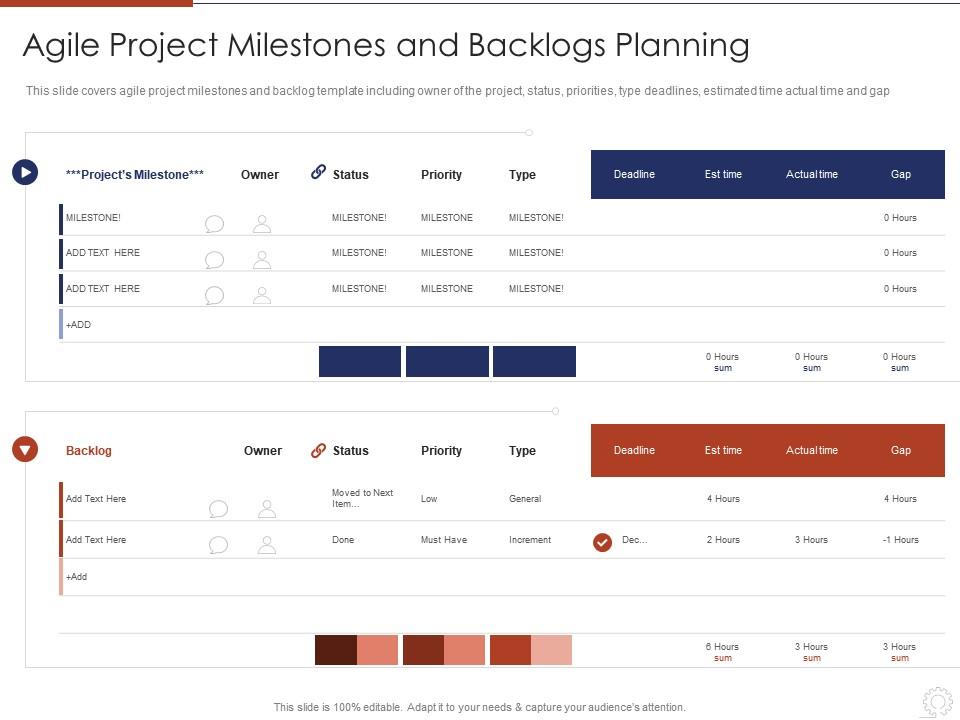Screen dimensions: 960x720
Task: Click +Add in the Backlog table
Action: pos(74,576)
